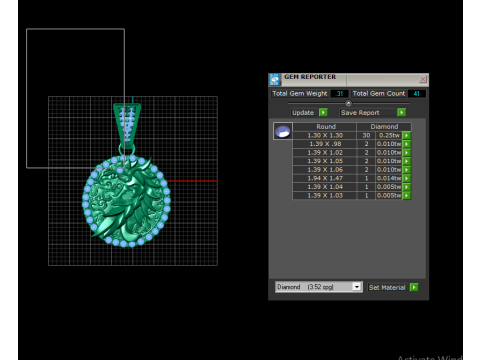The image size is (480, 360).
Task: Click green arrow for 1.39 X .98 row
Action: 406,144
